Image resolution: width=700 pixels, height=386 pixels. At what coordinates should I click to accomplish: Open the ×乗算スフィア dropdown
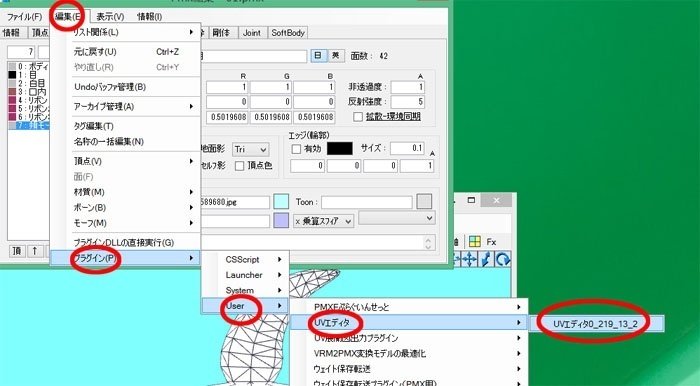click(323, 221)
